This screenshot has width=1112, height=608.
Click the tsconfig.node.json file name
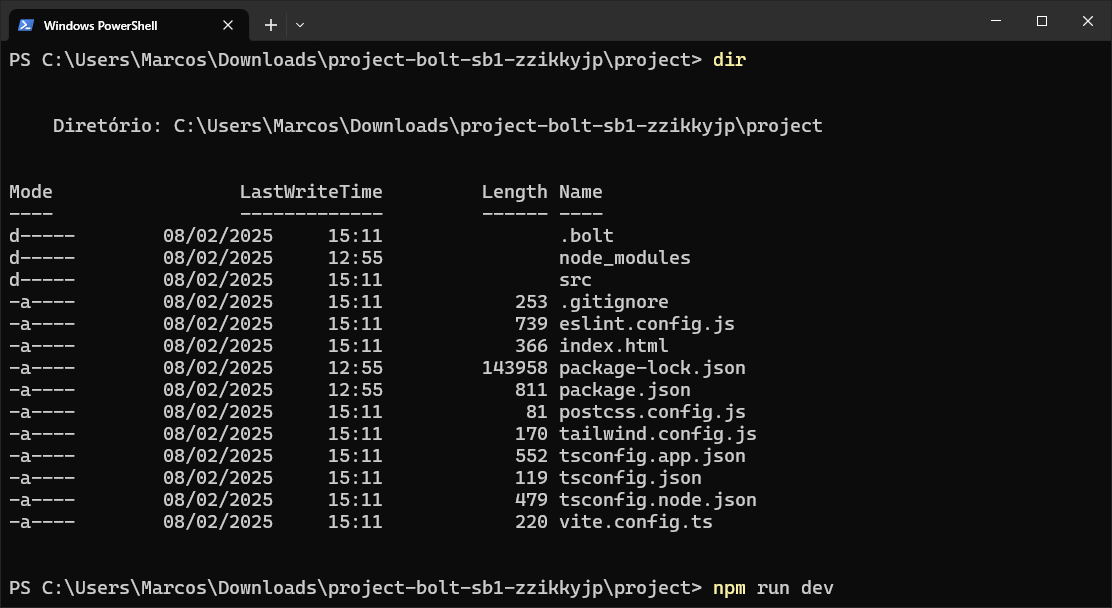(x=657, y=499)
